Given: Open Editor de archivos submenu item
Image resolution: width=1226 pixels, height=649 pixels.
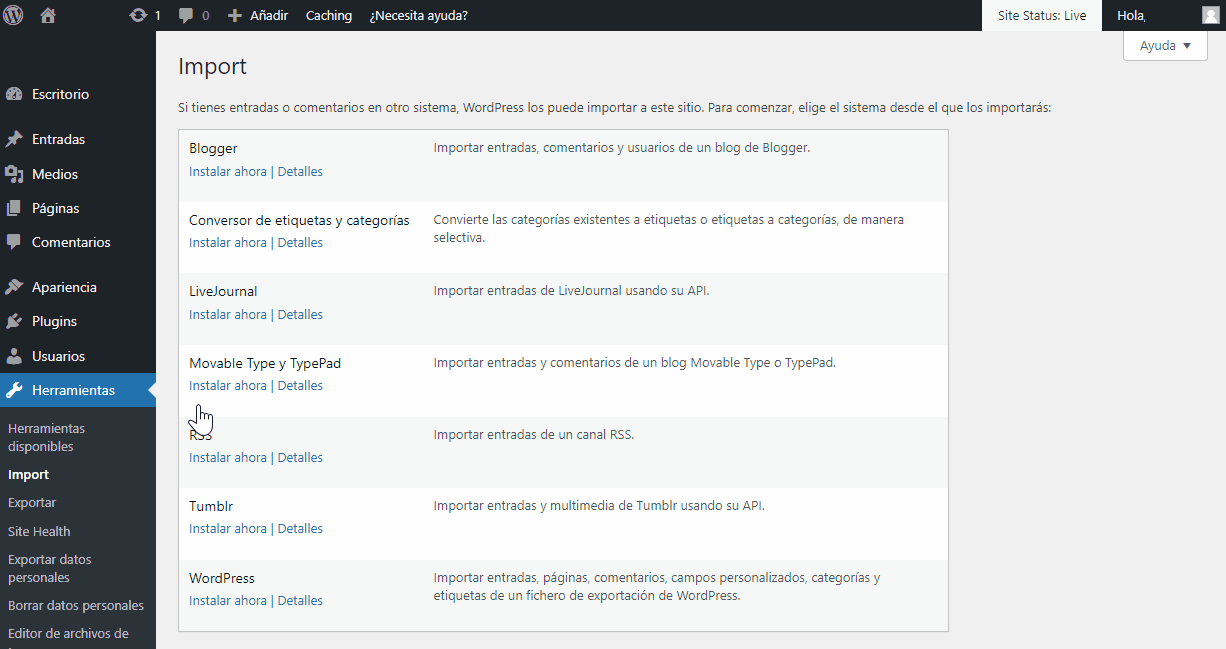Looking at the screenshot, I should click(68, 633).
